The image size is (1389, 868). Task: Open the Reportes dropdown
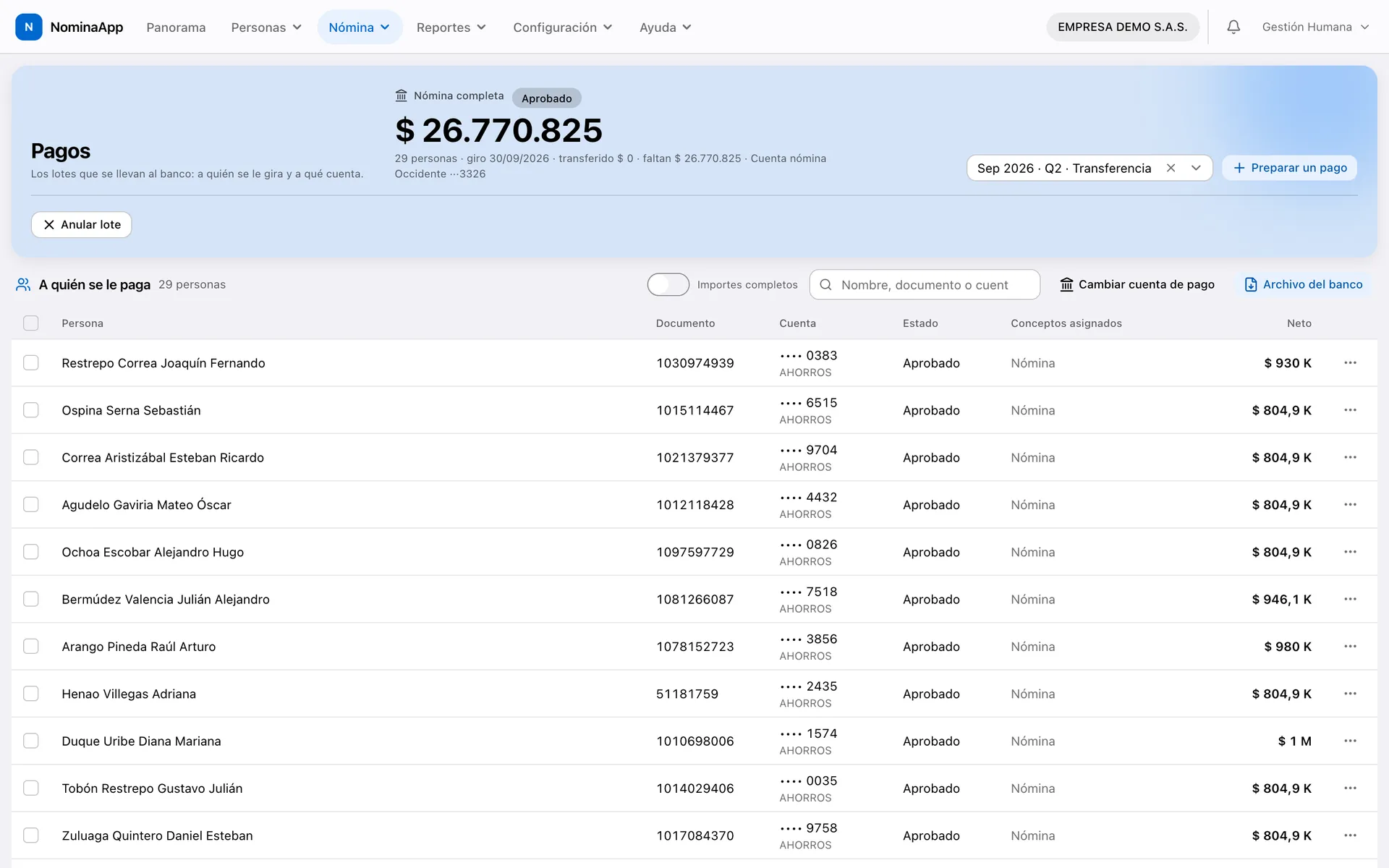pos(451,27)
